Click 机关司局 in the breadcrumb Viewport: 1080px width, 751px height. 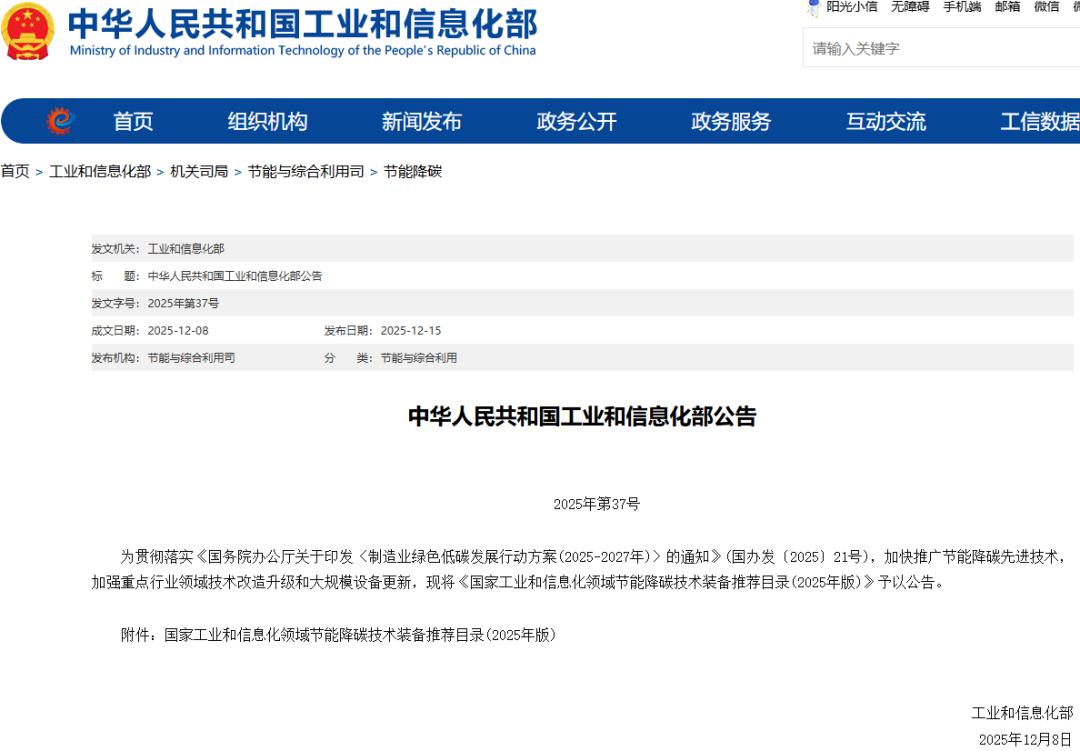[x=199, y=172]
